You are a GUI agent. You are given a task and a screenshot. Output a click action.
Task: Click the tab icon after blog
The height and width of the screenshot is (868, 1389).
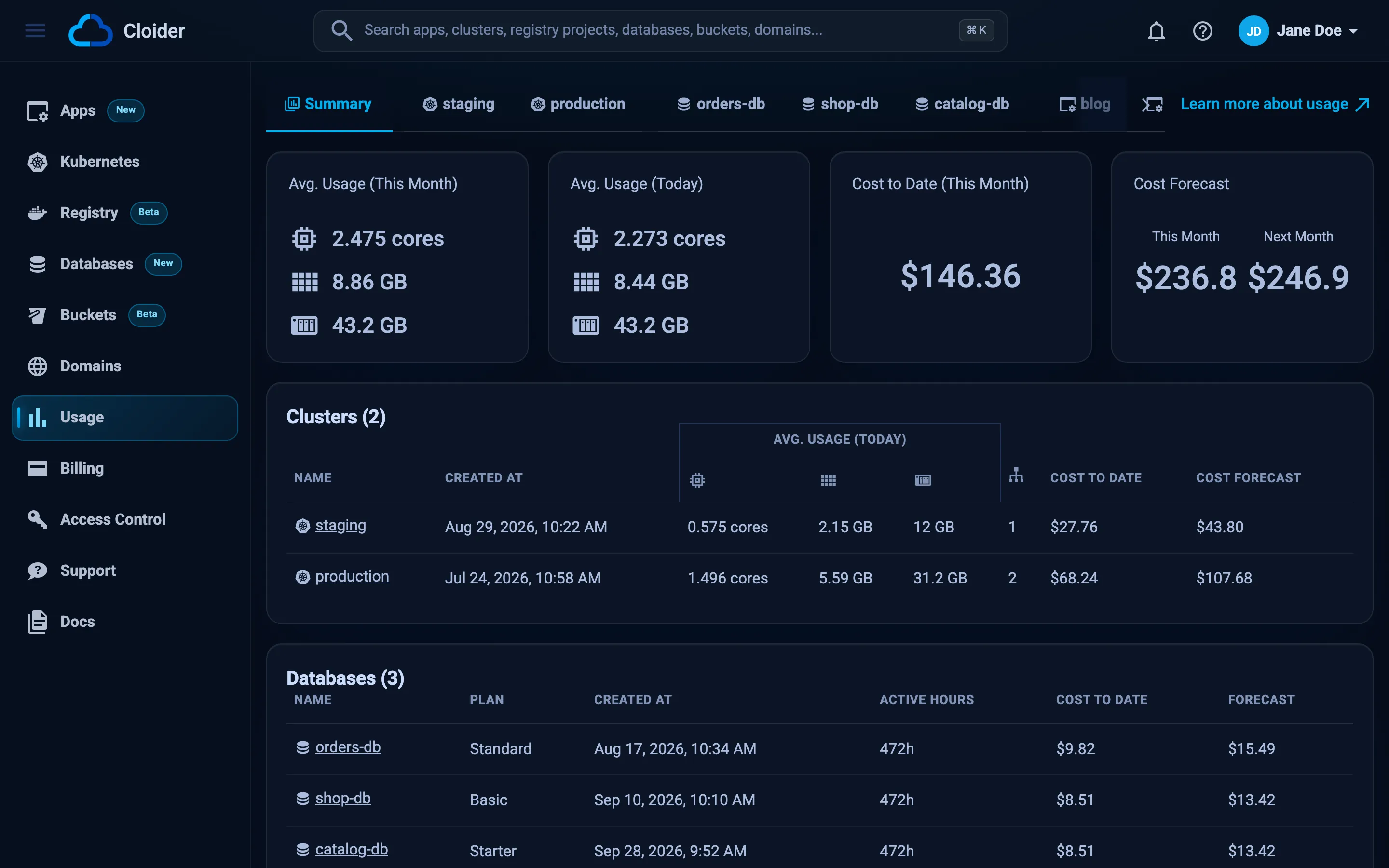coord(1152,105)
